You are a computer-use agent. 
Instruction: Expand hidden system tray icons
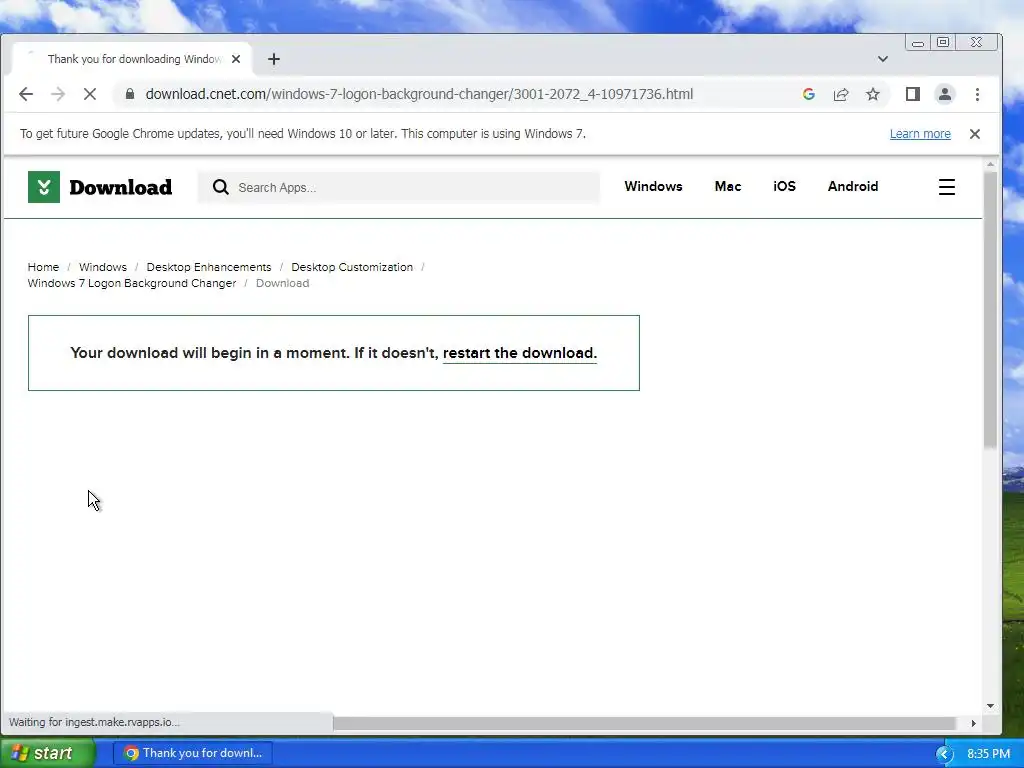pyautogui.click(x=944, y=754)
